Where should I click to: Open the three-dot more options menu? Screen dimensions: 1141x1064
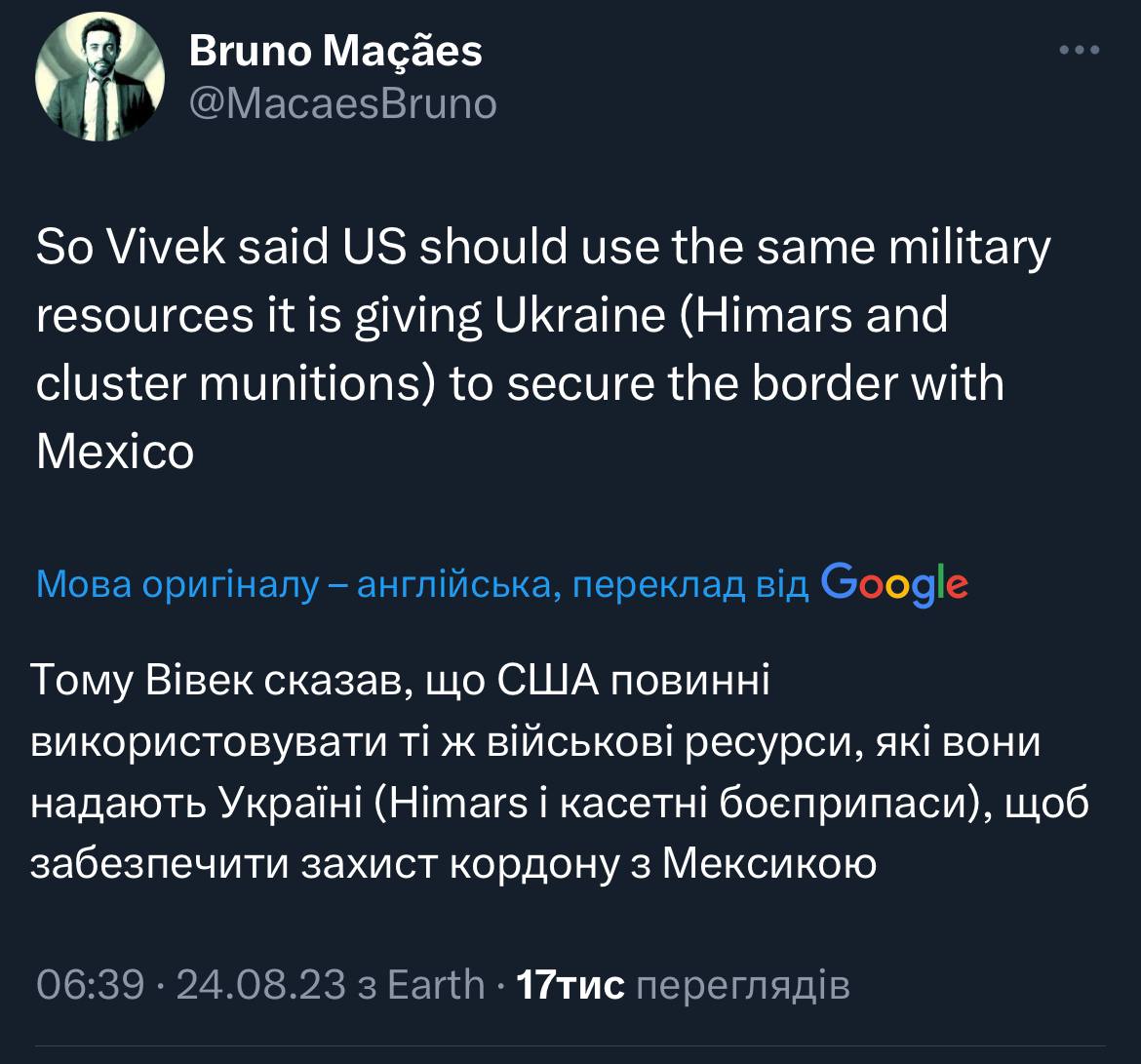(1079, 51)
